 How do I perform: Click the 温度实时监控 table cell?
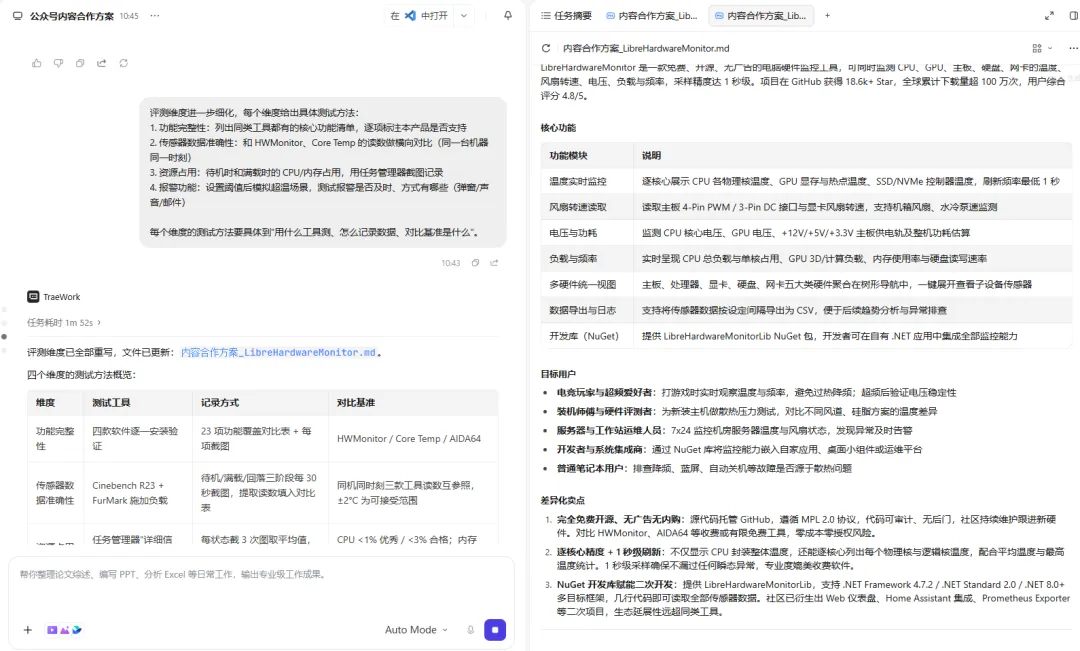point(587,181)
